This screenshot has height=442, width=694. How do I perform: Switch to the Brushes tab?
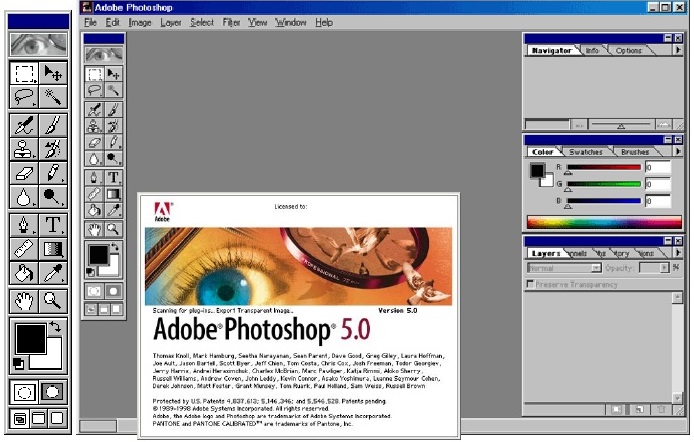tap(635, 152)
